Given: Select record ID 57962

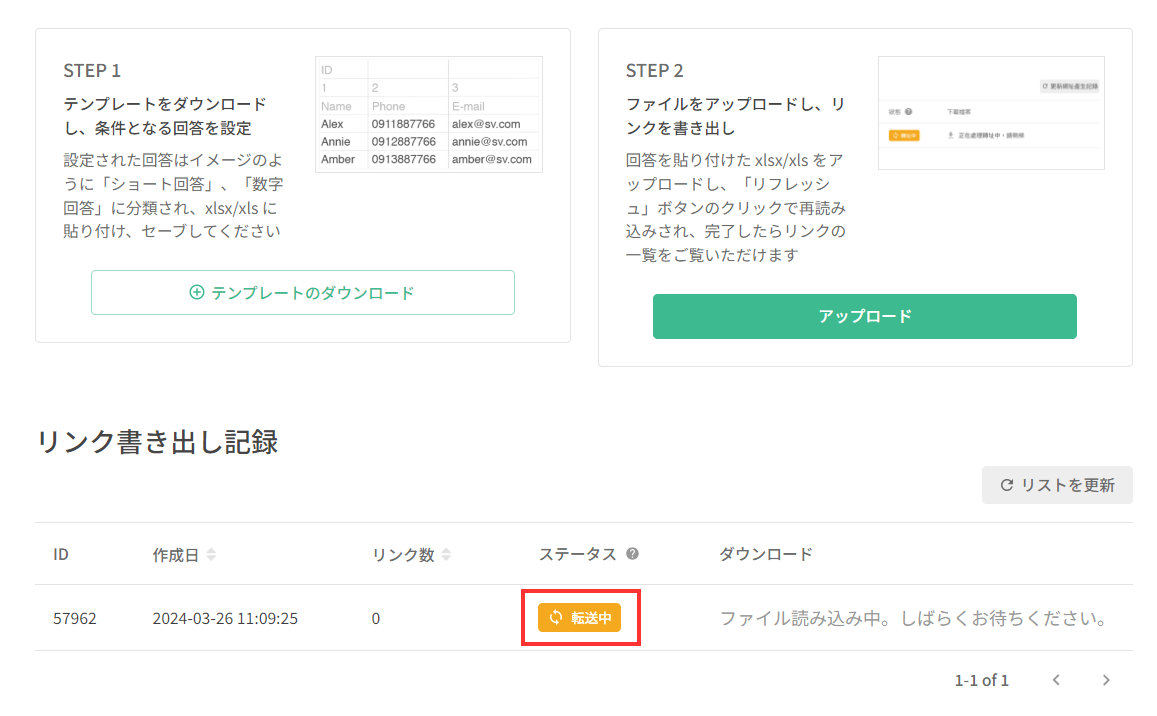Looking at the screenshot, I should pyautogui.click(x=75, y=618).
